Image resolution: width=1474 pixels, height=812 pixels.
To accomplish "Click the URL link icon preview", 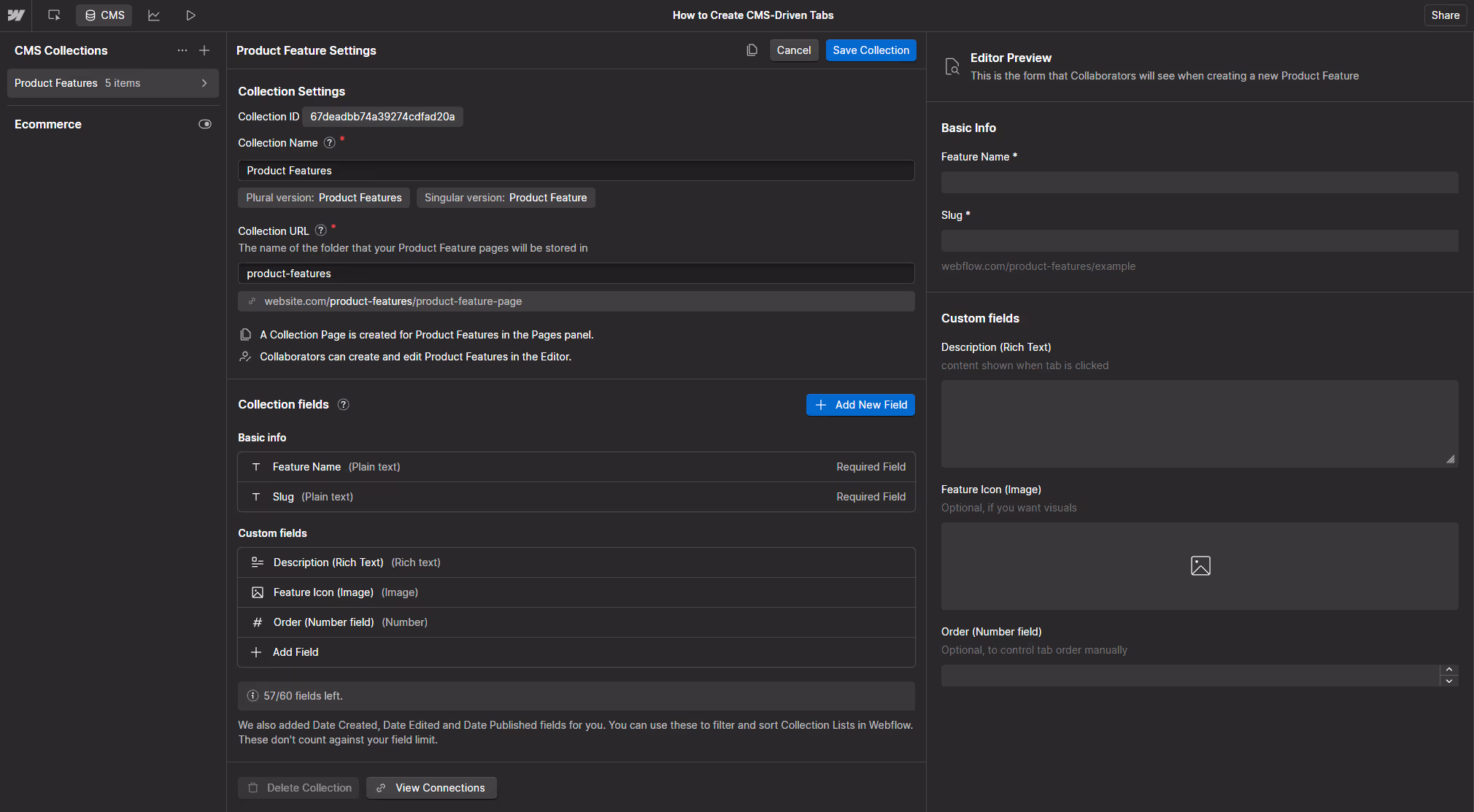I will pos(252,301).
